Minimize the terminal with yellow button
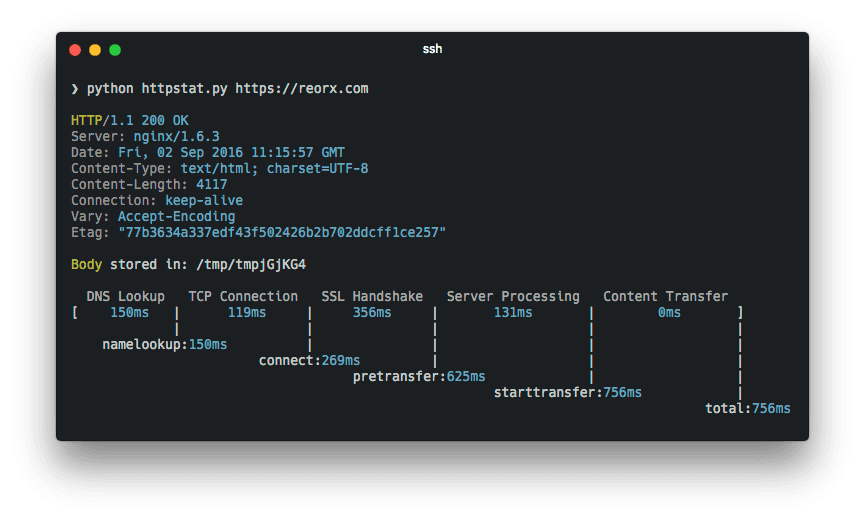Viewport: 865px width, 521px height. pos(95,50)
